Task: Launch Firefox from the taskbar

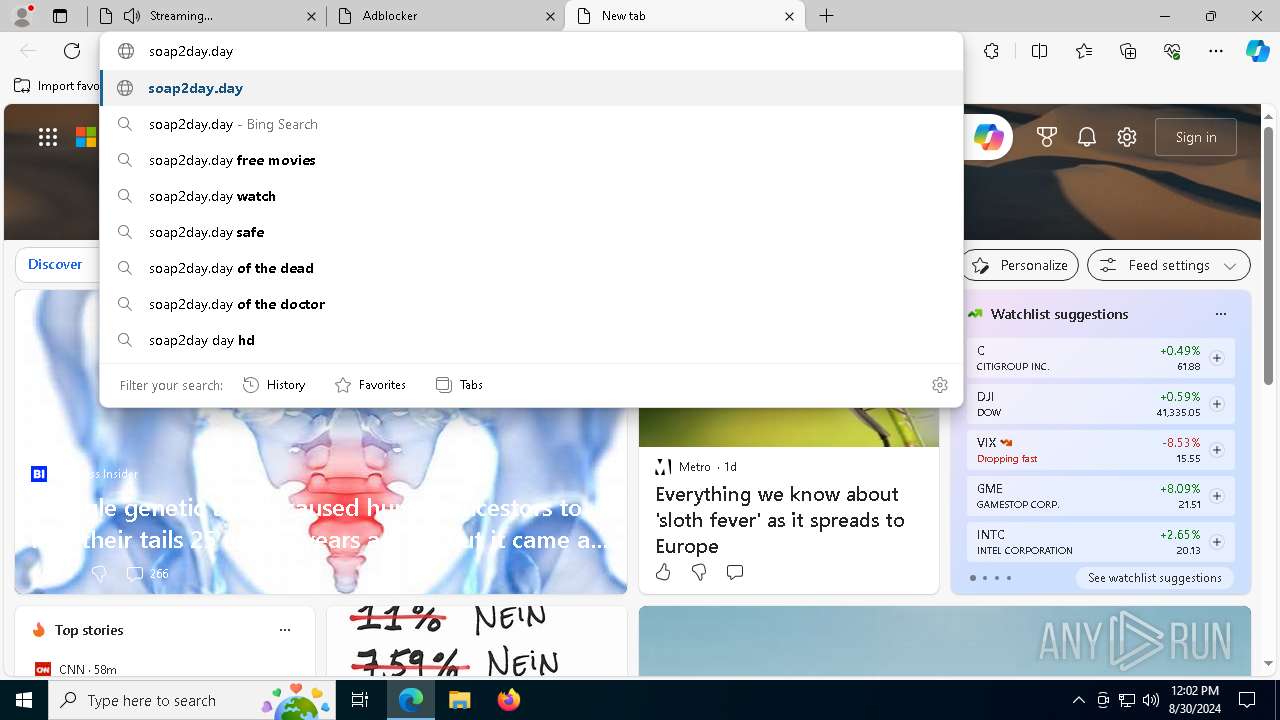Action: (508, 700)
